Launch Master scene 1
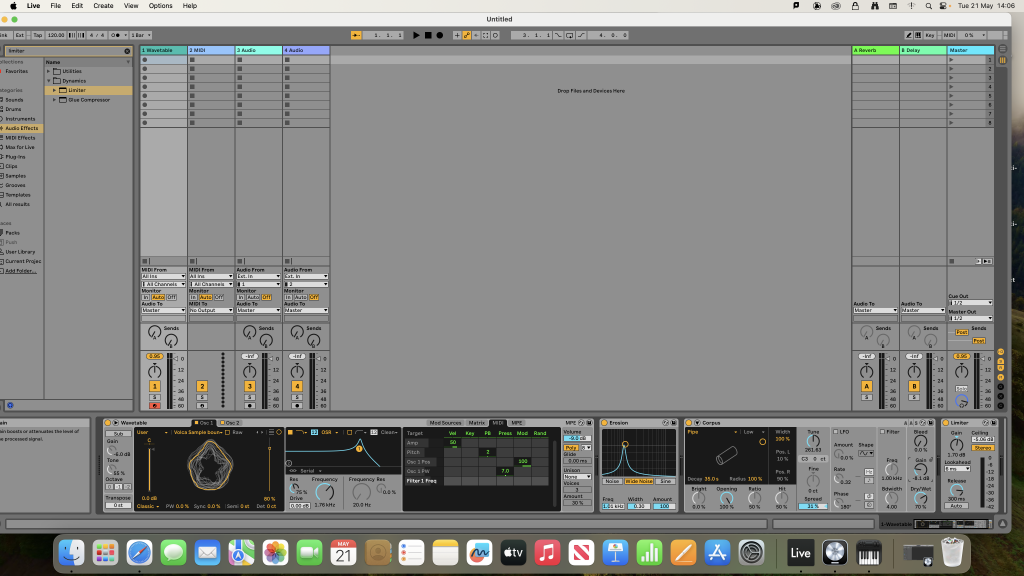Viewport: 1024px width, 576px height. coord(952,59)
